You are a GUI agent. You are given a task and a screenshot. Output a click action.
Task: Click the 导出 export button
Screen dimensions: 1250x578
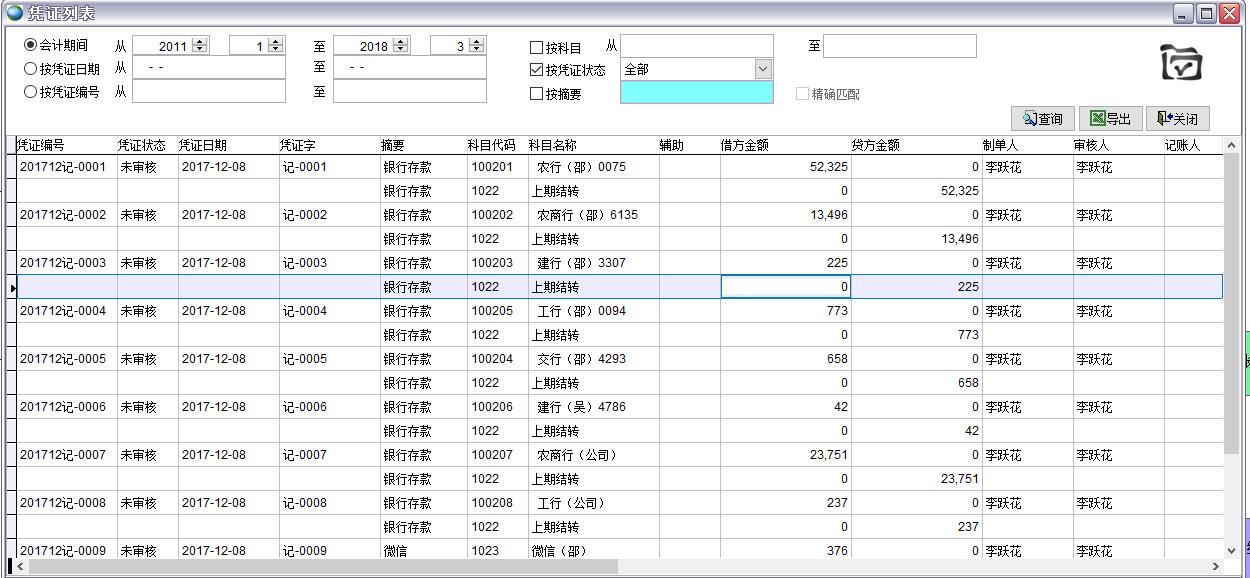[1110, 119]
